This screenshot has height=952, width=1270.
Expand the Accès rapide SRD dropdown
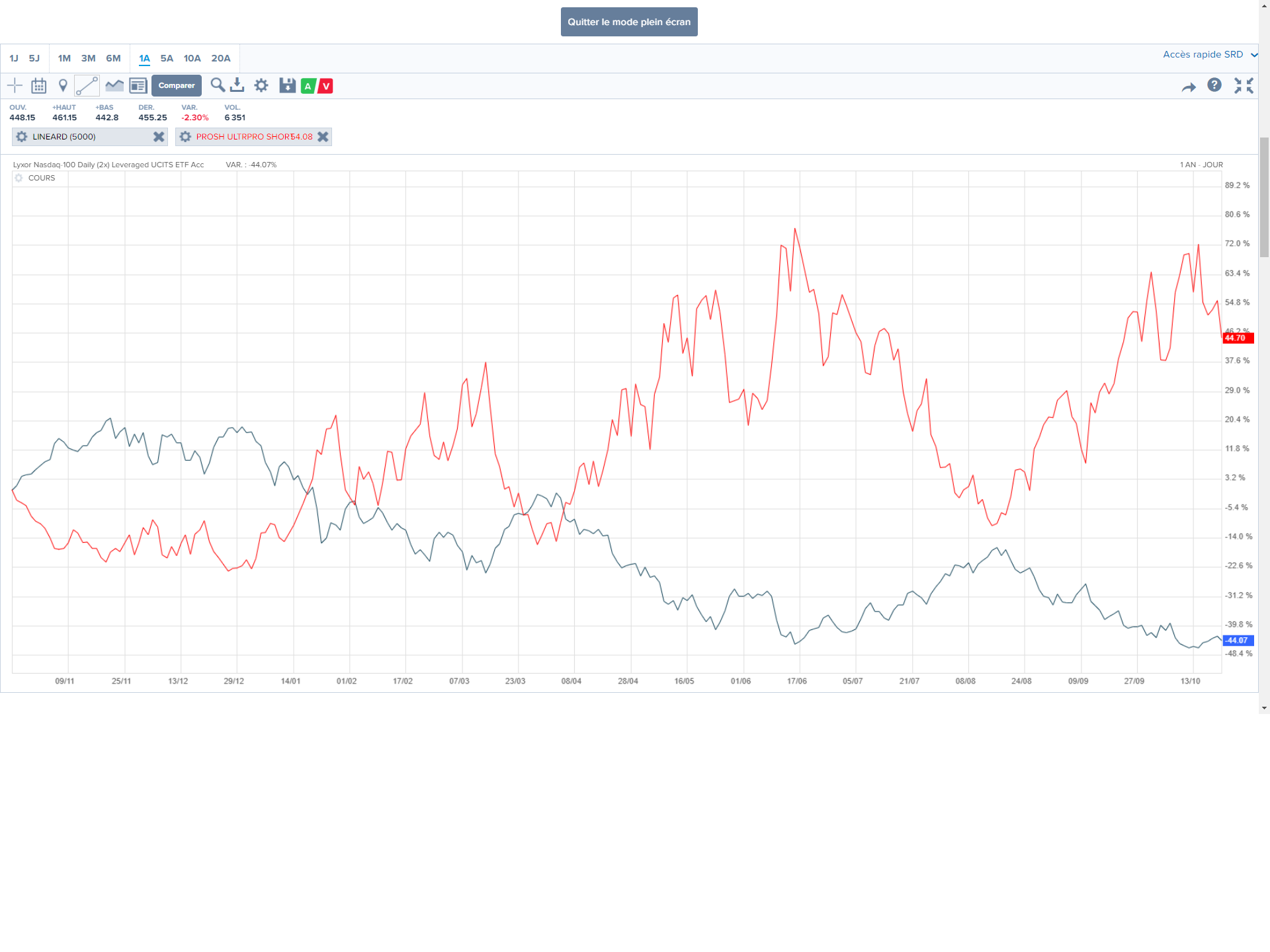click(x=1210, y=54)
